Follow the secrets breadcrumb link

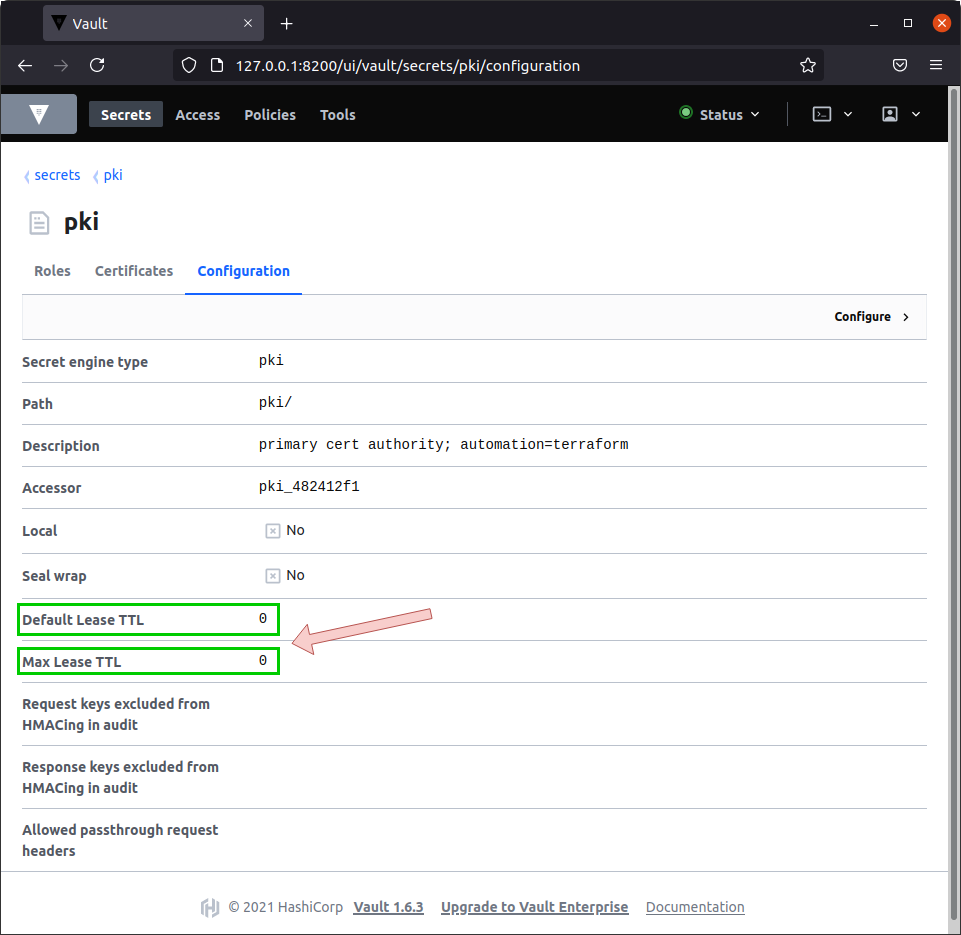coord(57,175)
